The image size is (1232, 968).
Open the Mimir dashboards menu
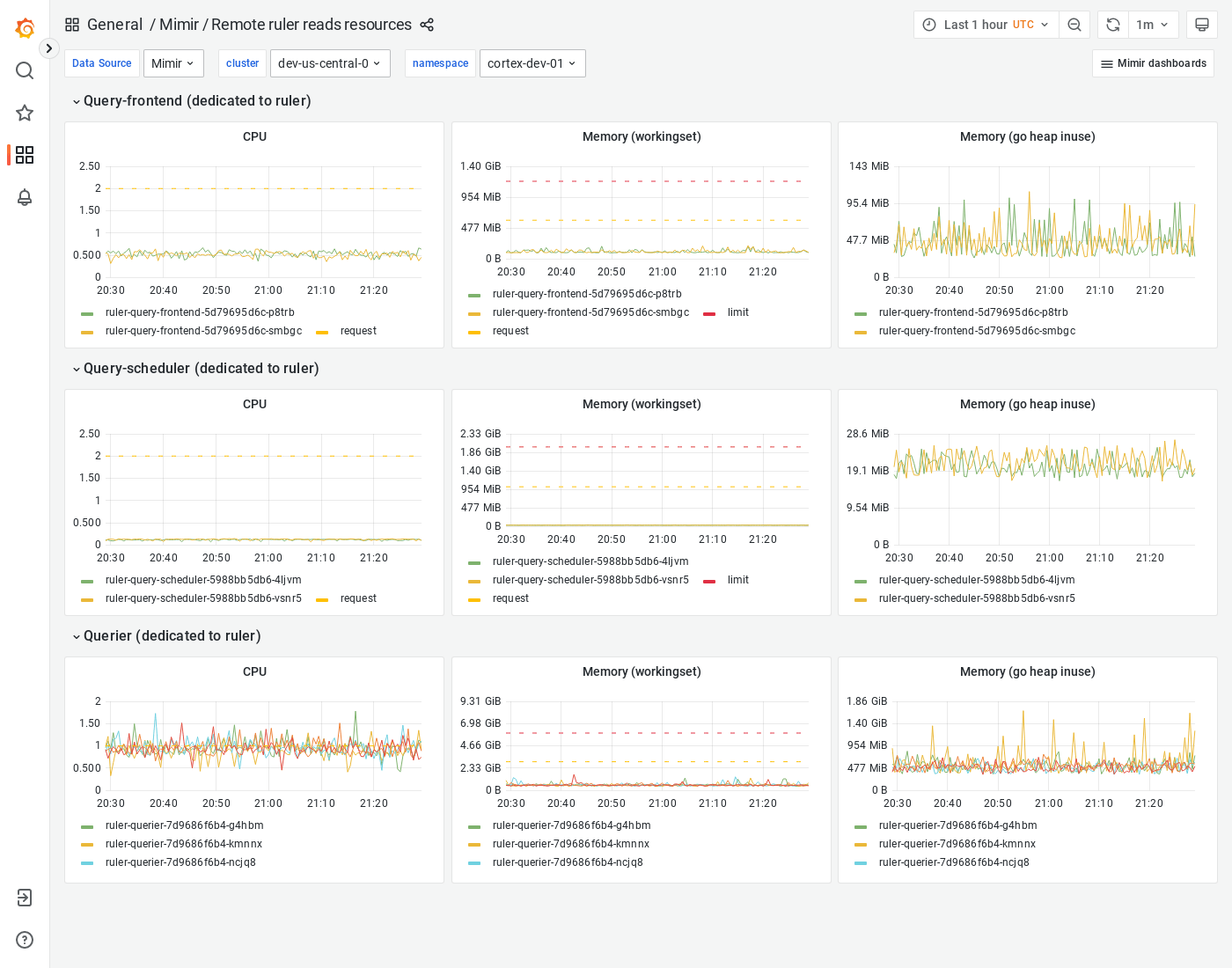coord(1153,63)
